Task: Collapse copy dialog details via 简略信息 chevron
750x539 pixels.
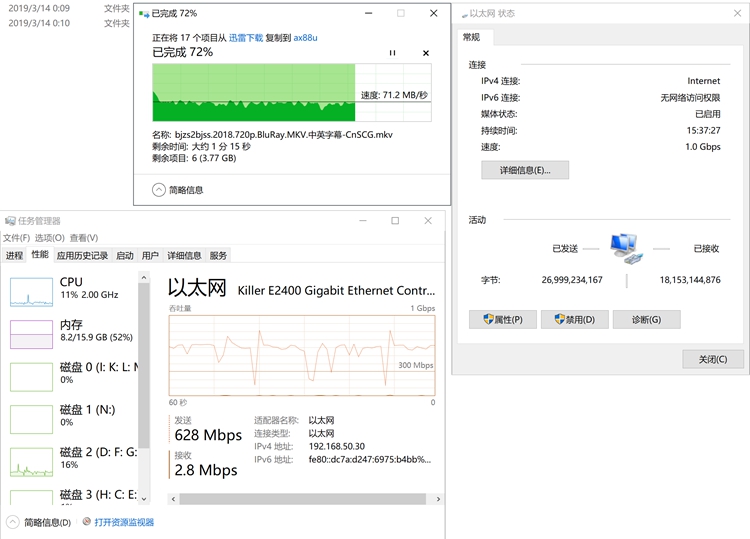Action: point(159,190)
